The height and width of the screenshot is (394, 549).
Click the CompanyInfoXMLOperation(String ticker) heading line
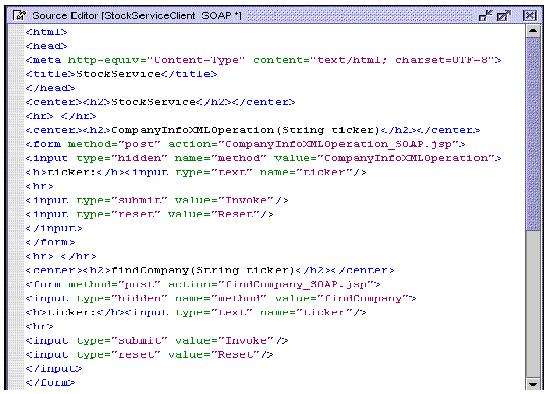click(253, 130)
